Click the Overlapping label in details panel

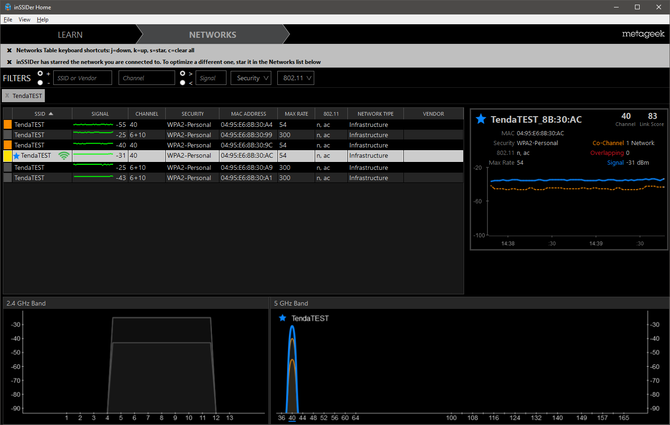pos(607,153)
